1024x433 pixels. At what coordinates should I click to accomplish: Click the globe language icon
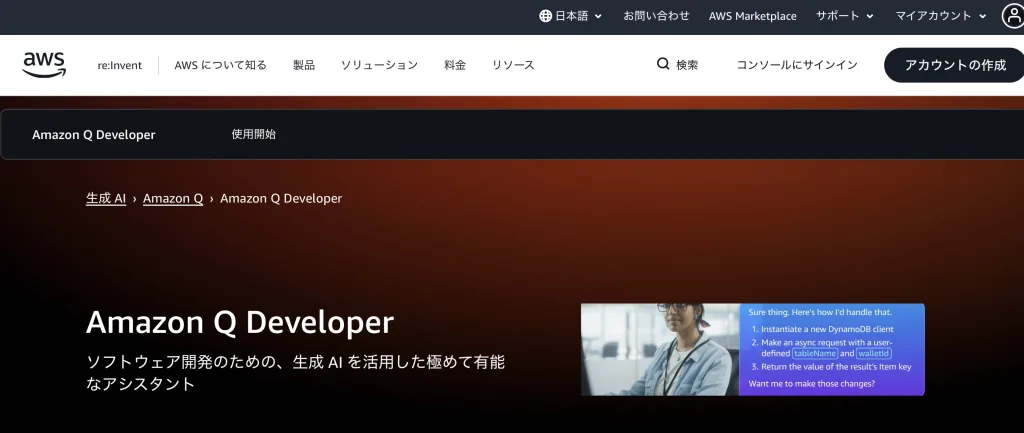click(545, 16)
